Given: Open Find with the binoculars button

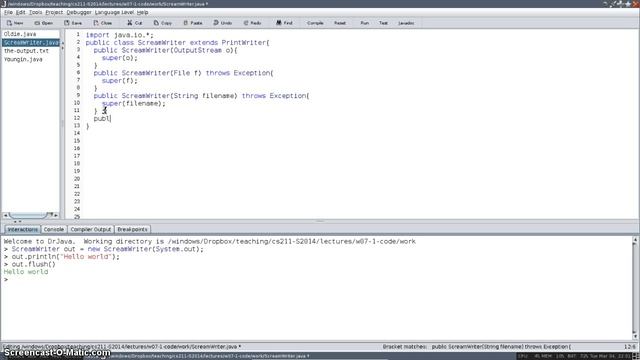Looking at the screenshot, I should [284, 23].
